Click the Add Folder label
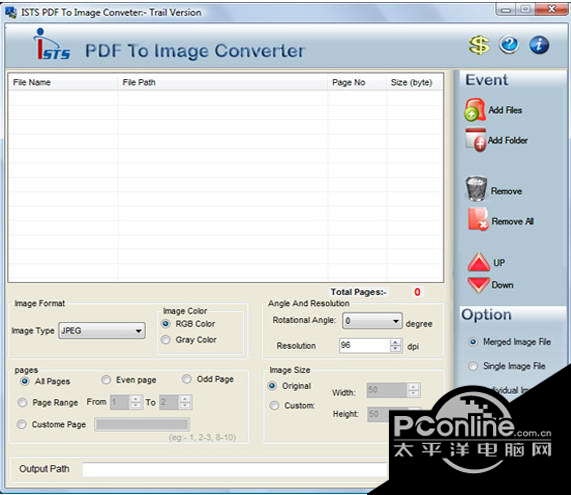Screen dimensions: 571x495 [508, 140]
